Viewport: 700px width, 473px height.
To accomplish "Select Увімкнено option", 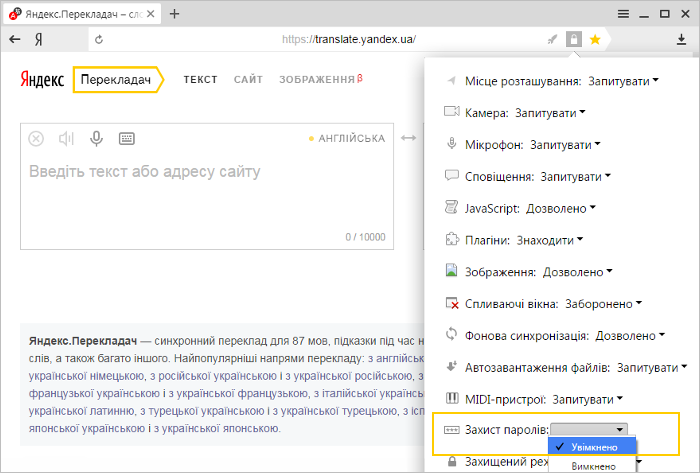I will tap(592, 447).
